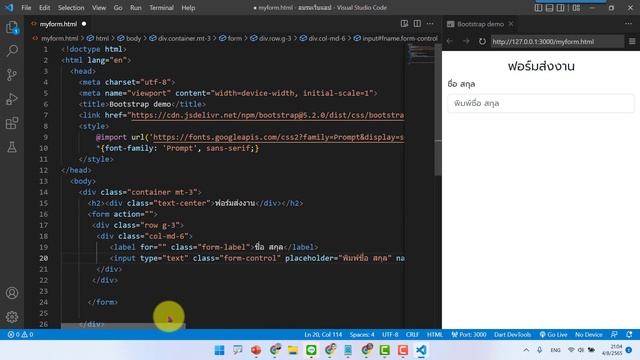Change end of line sequence CRLF

pyautogui.click(x=412, y=335)
